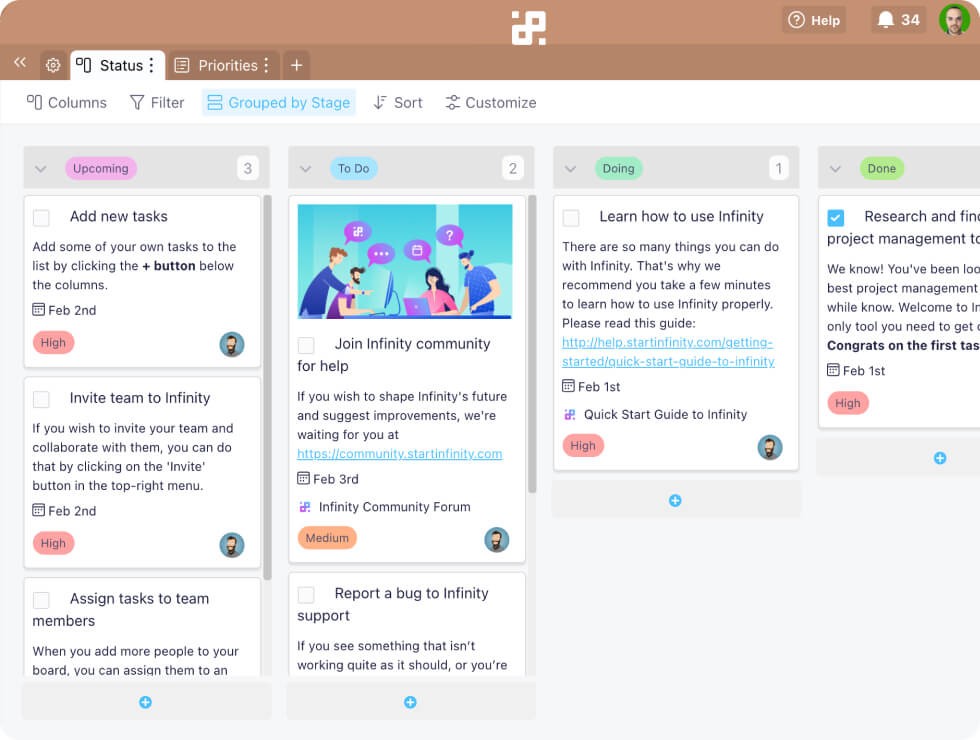Collapse the Upcoming column group

click(x=41, y=169)
